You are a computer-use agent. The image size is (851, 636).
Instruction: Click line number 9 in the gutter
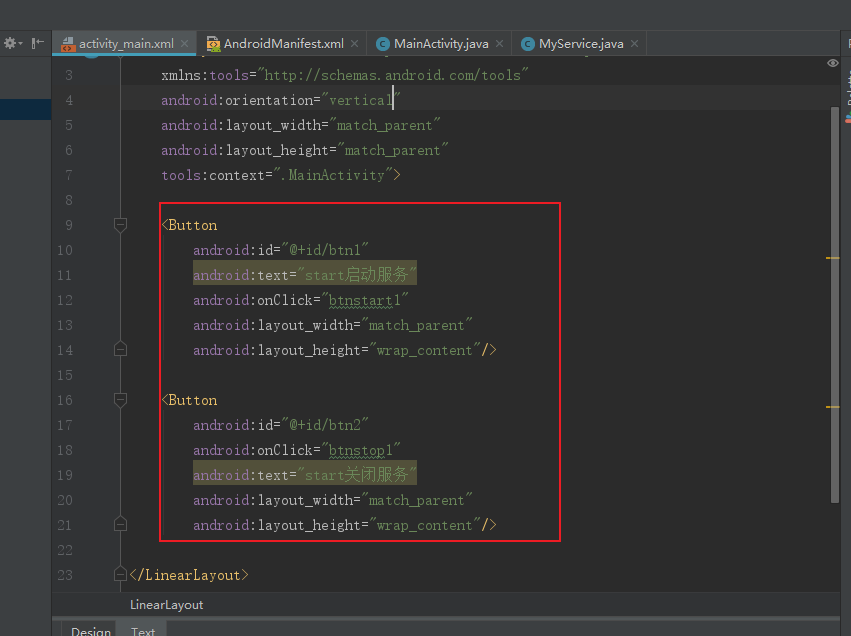[x=68, y=225]
